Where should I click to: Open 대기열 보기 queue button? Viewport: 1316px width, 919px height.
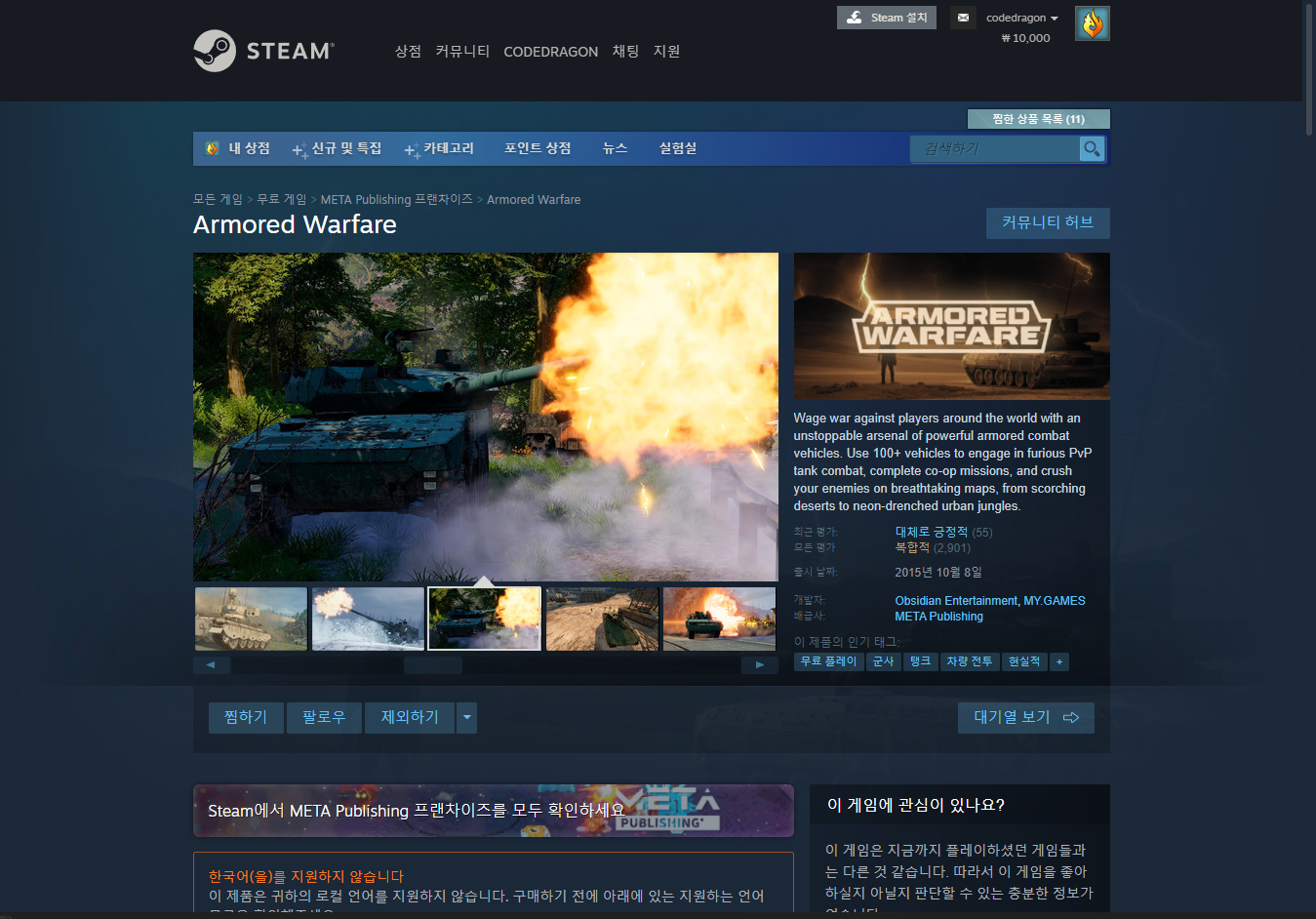tap(1026, 718)
